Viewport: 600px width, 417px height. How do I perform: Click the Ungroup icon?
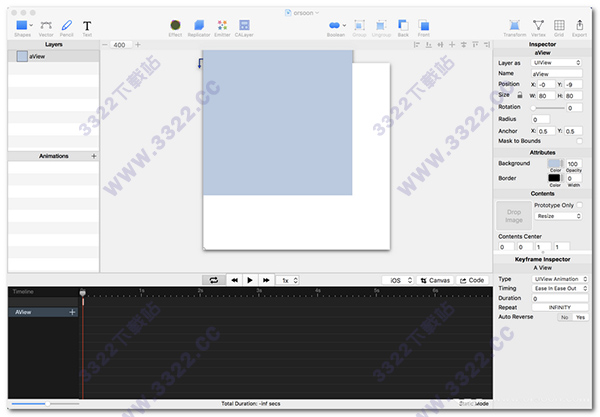pos(381,26)
